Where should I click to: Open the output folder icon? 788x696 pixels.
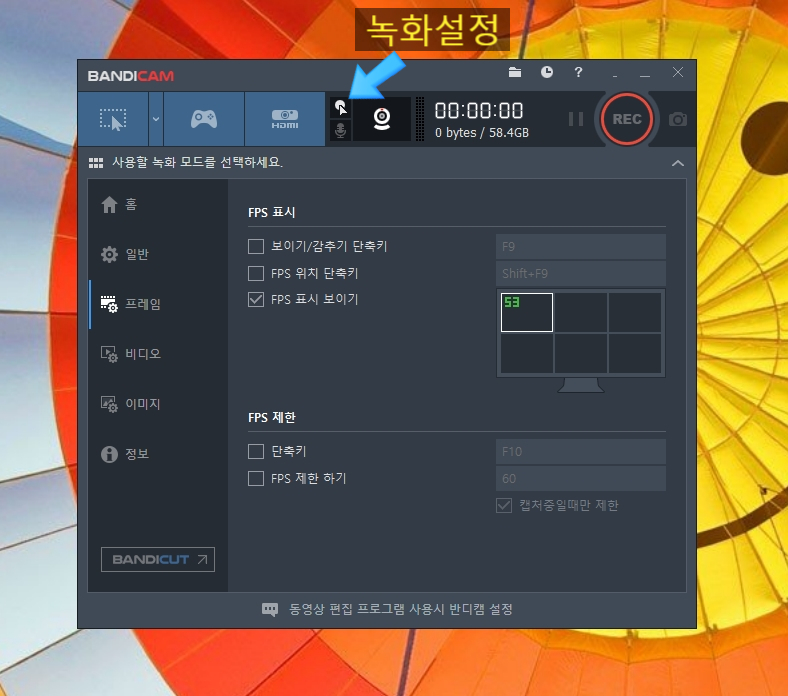(x=515, y=72)
